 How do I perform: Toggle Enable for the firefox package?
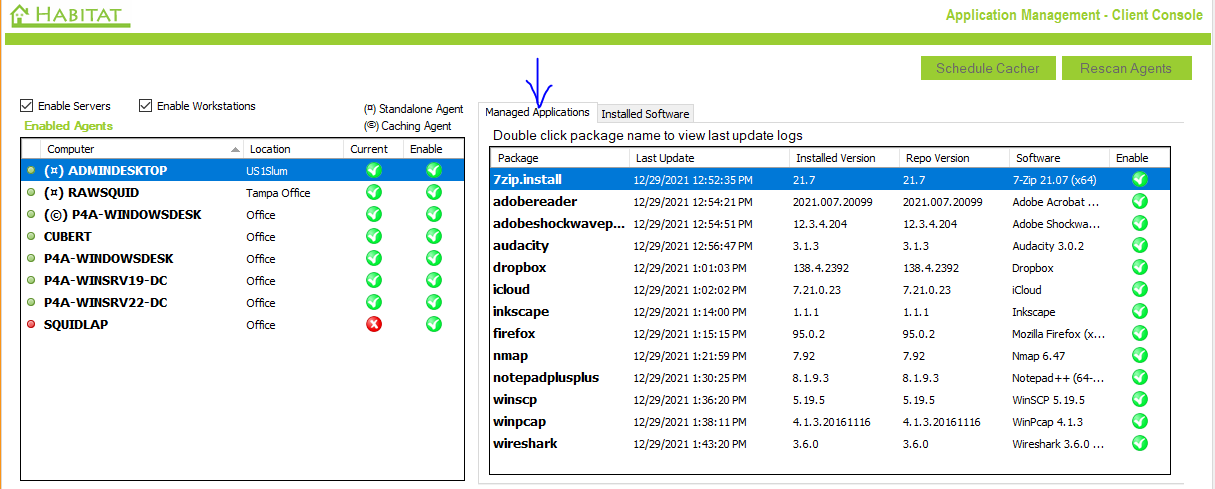coord(1139,334)
